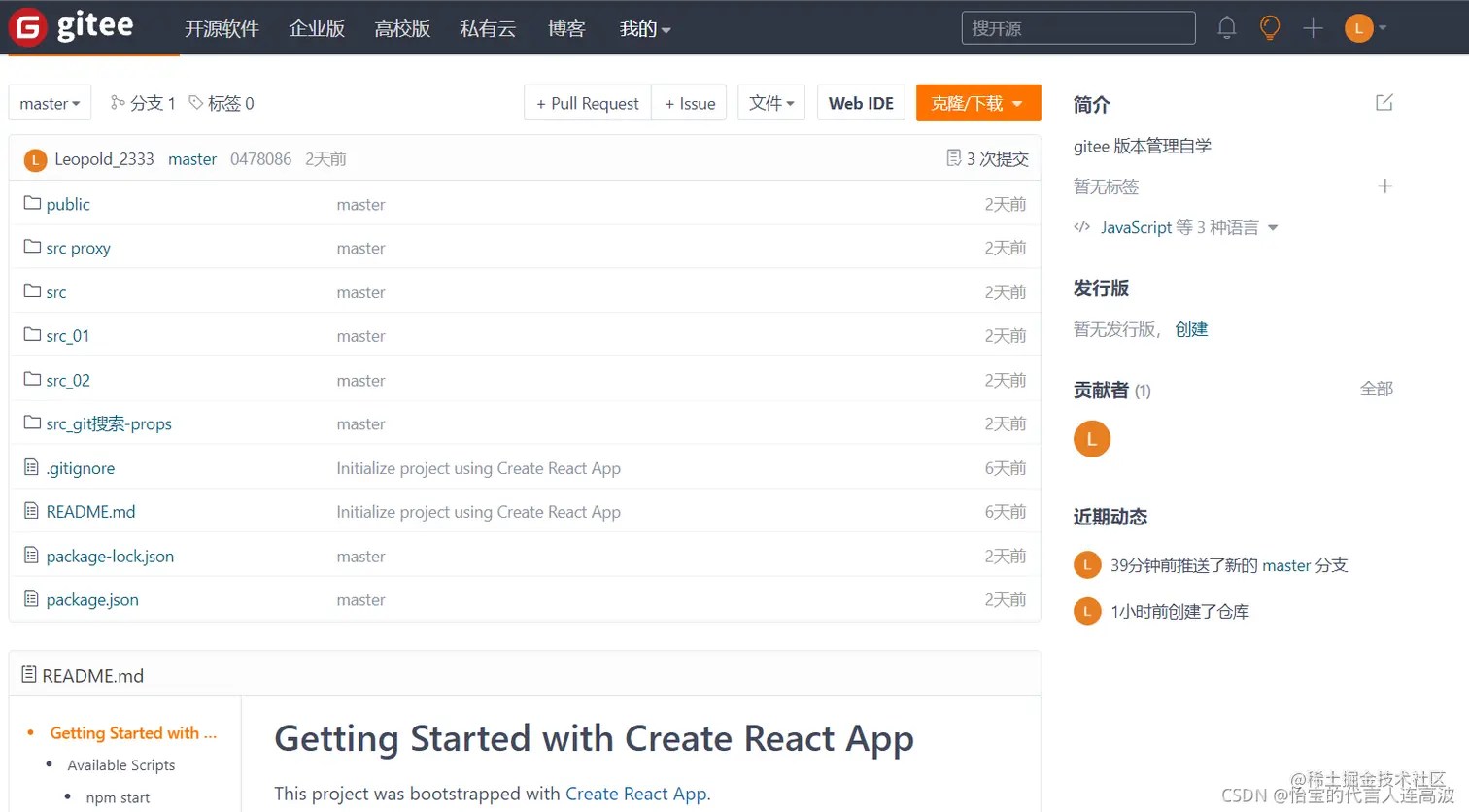
Task: Click the + Pull Request button
Action: point(588,103)
